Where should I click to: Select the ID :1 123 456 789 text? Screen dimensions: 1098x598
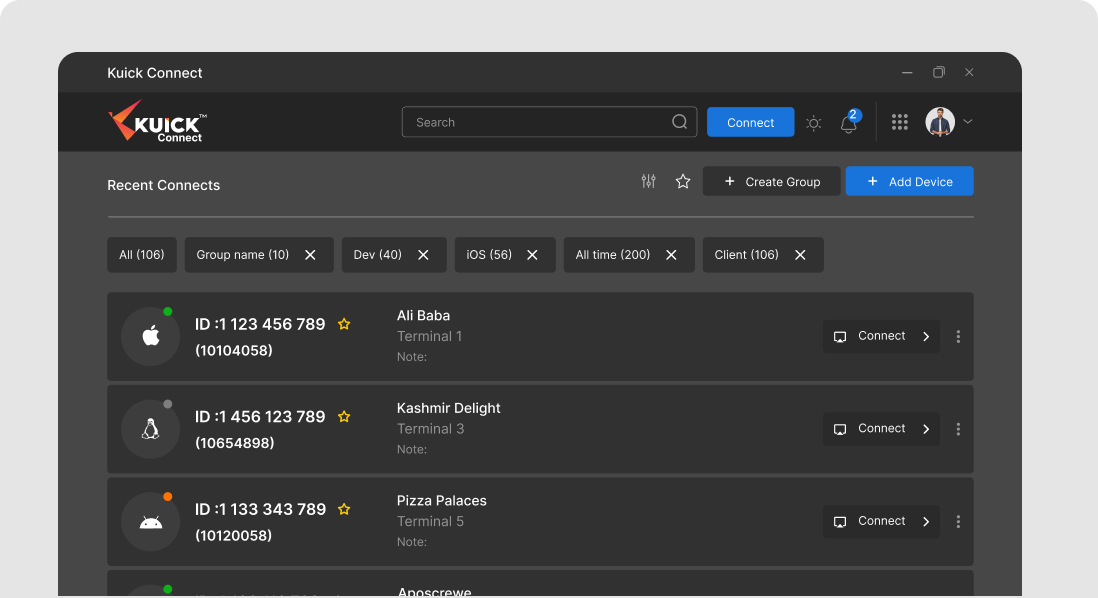pos(260,324)
